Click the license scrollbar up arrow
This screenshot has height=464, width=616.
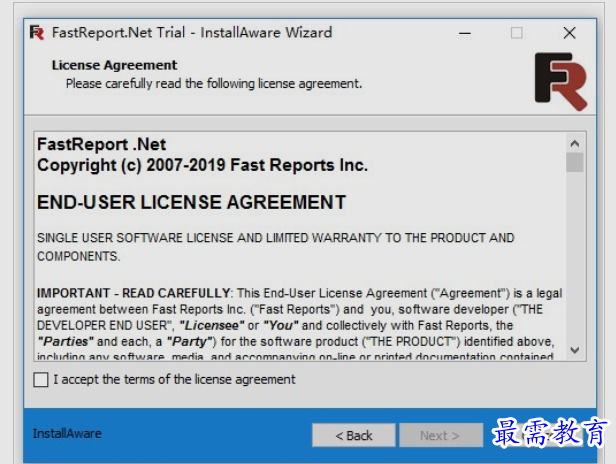pos(575,144)
